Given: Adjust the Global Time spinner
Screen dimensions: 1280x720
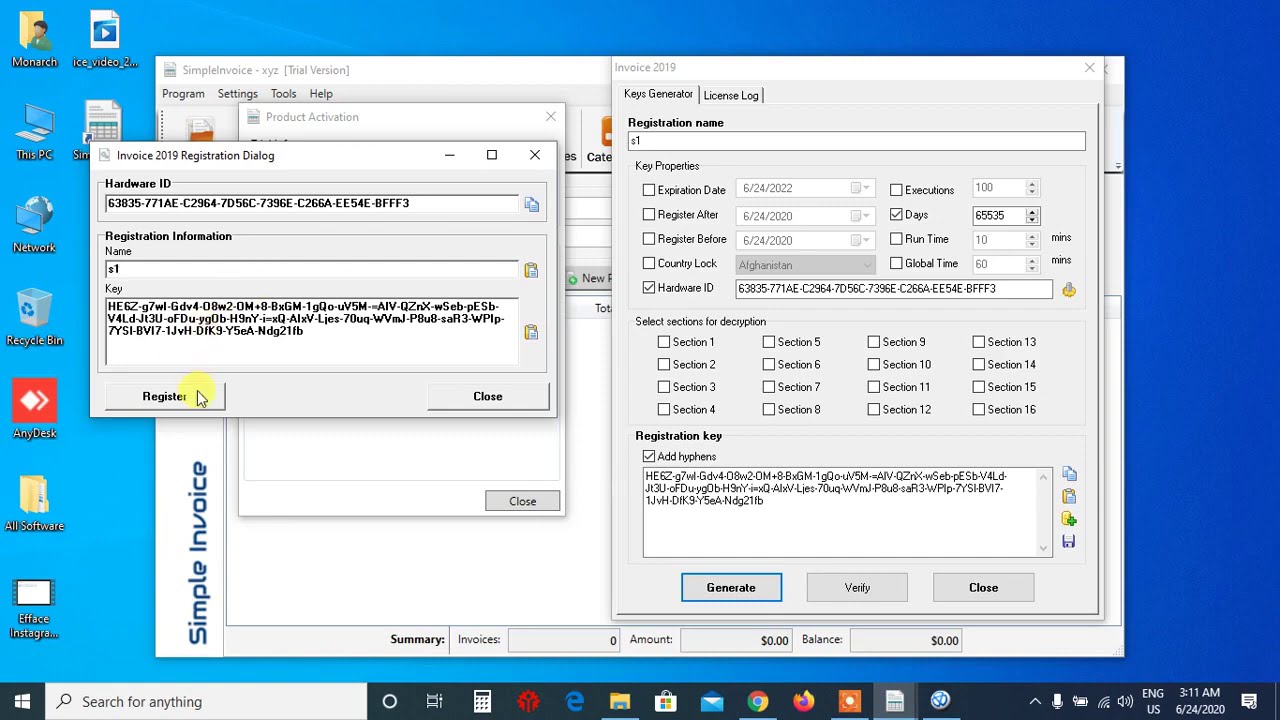Looking at the screenshot, I should coord(1032,265).
